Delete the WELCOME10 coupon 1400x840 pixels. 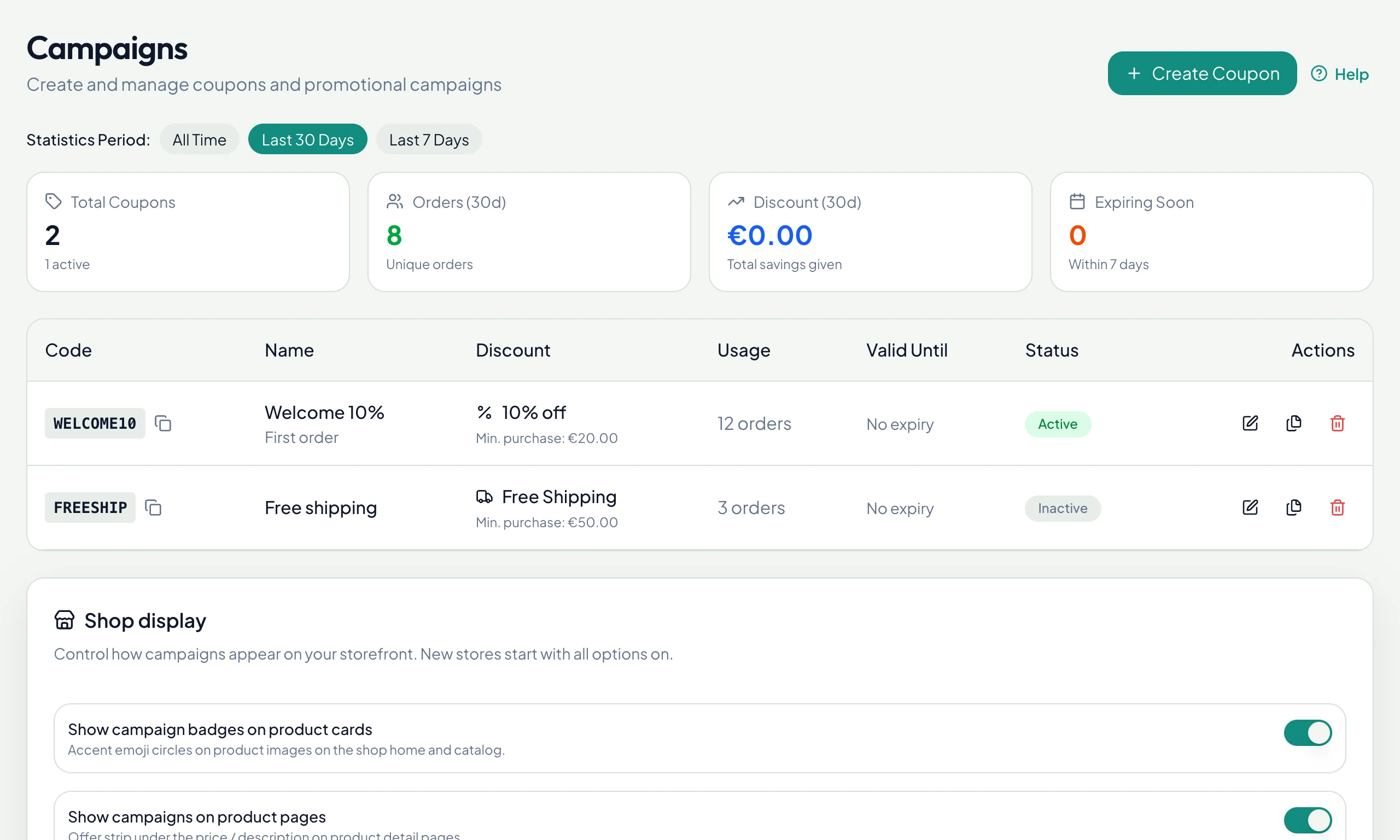coord(1337,423)
